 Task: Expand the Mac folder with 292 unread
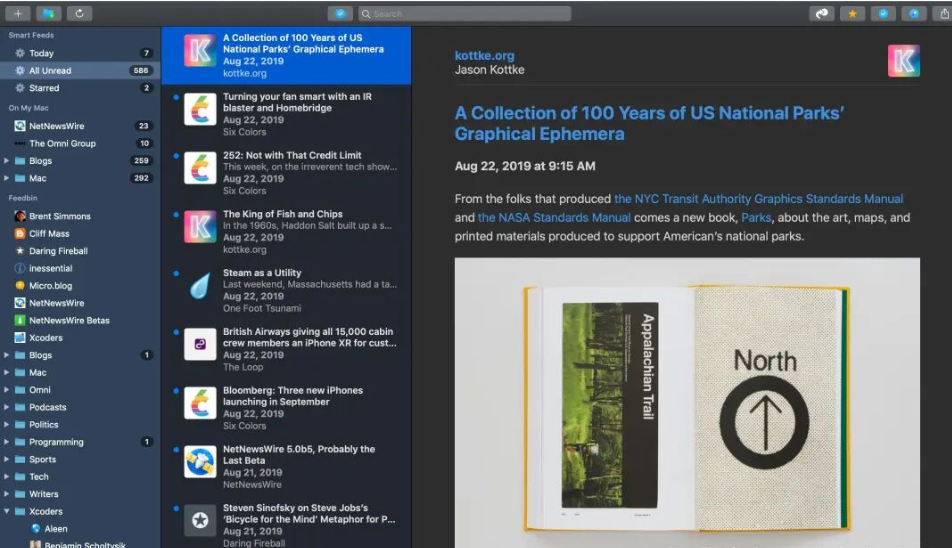point(7,178)
